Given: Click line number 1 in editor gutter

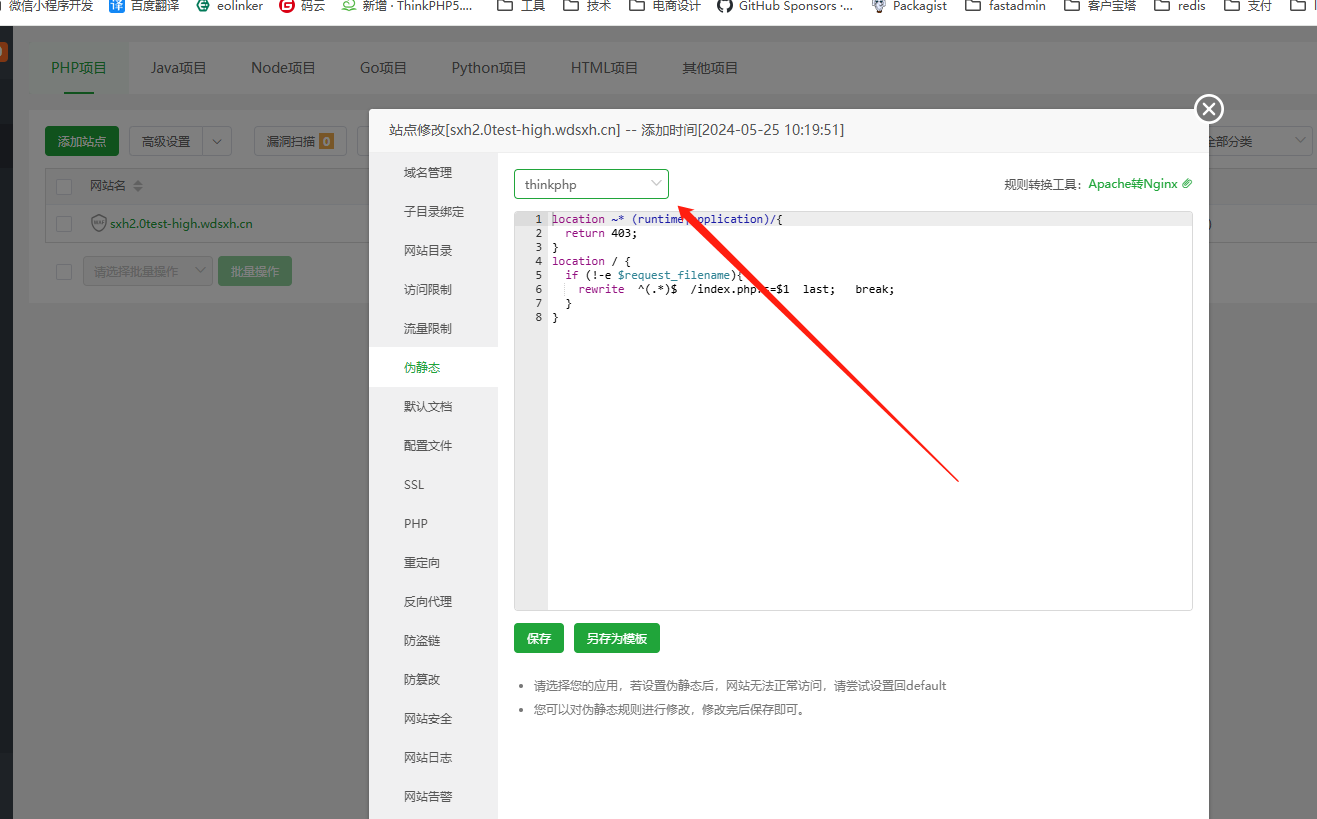Looking at the screenshot, I should [x=539, y=219].
